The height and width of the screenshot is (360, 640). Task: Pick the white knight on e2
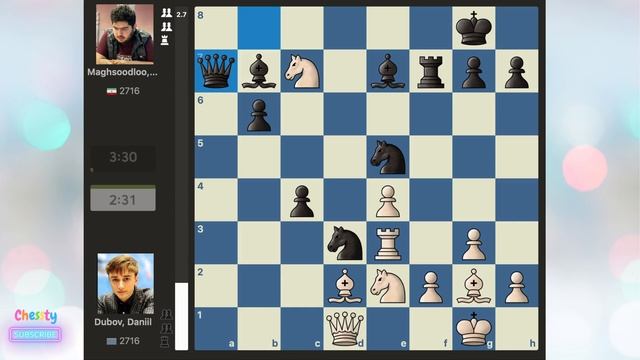pyautogui.click(x=388, y=286)
